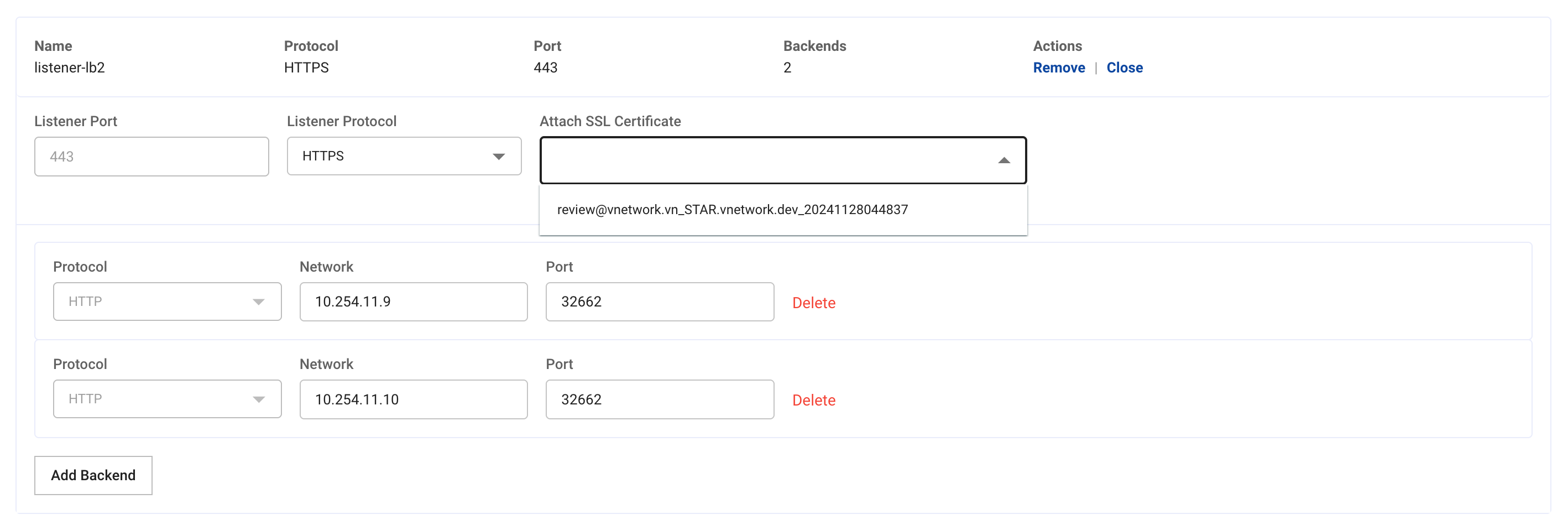Edit the Network field with 10.254.11.10
The height and width of the screenshot is (530, 1568).
tap(414, 399)
